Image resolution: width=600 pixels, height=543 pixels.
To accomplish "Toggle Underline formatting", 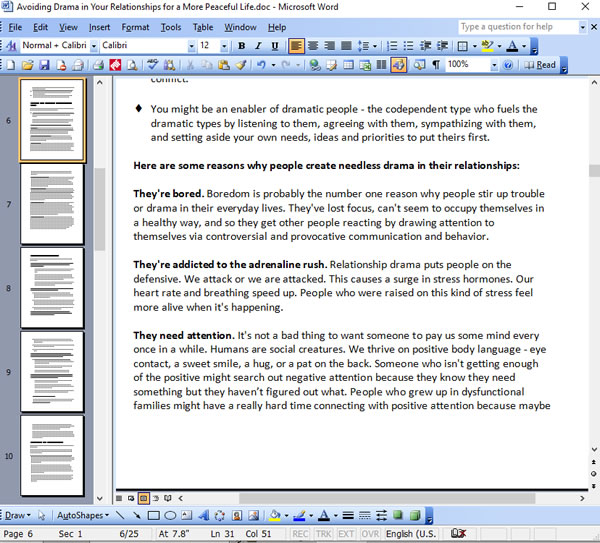I will click(275, 46).
